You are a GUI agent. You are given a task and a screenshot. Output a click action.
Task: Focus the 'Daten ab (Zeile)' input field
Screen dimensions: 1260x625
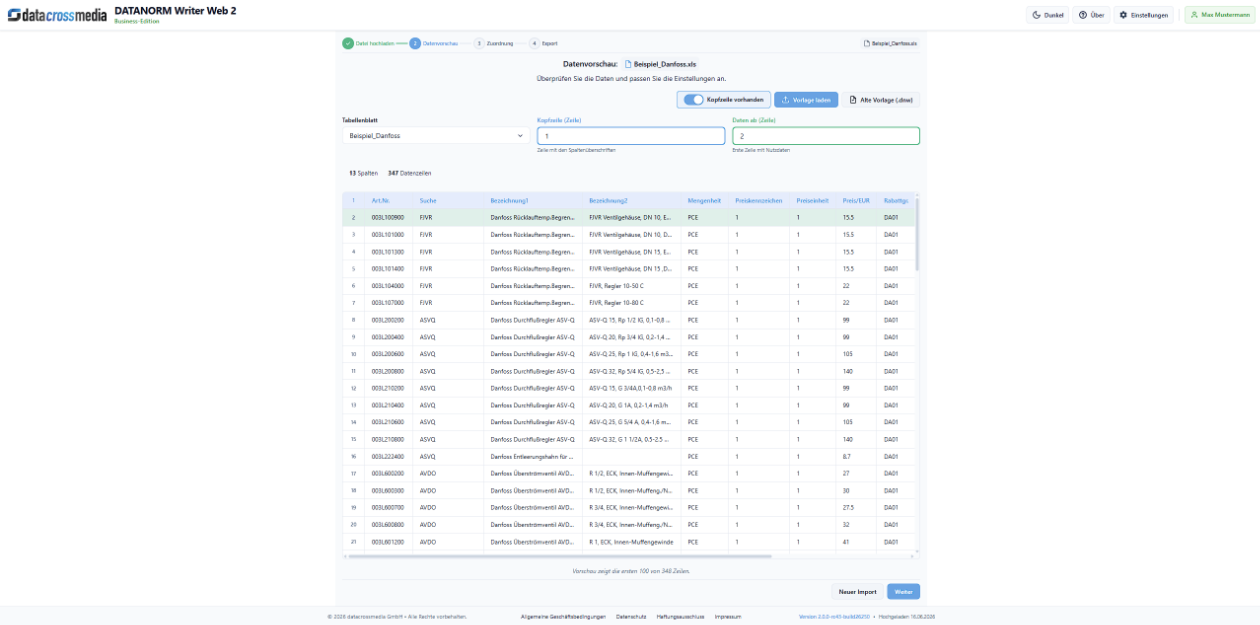coord(826,135)
